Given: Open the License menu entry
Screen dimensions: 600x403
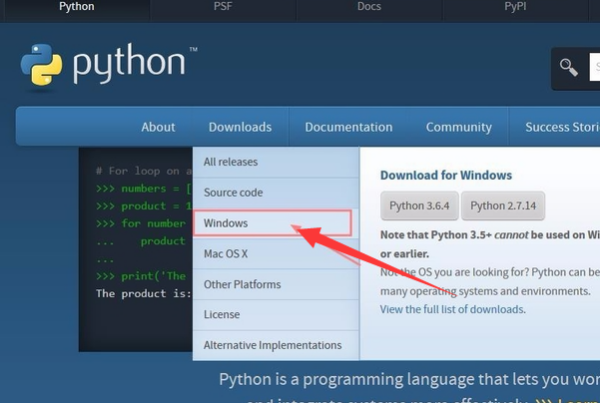Looking at the screenshot, I should (222, 315).
